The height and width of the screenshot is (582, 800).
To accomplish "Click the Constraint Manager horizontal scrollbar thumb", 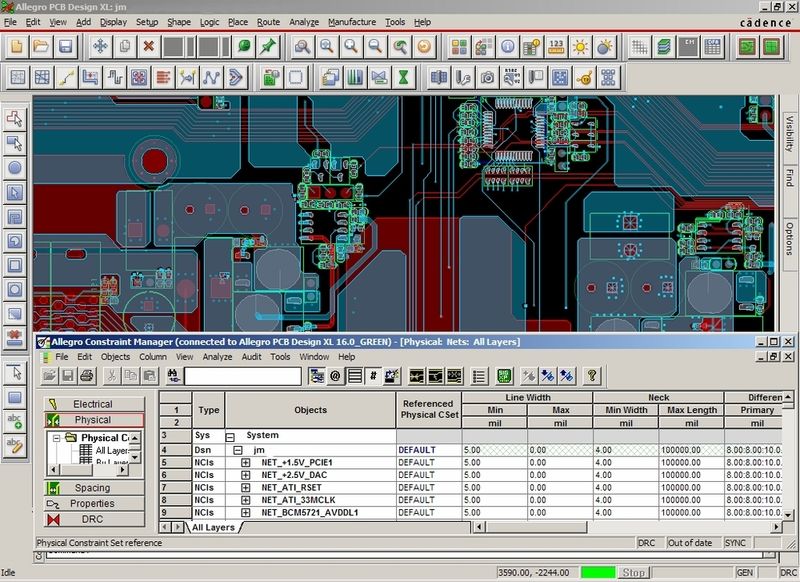I will pos(537,526).
